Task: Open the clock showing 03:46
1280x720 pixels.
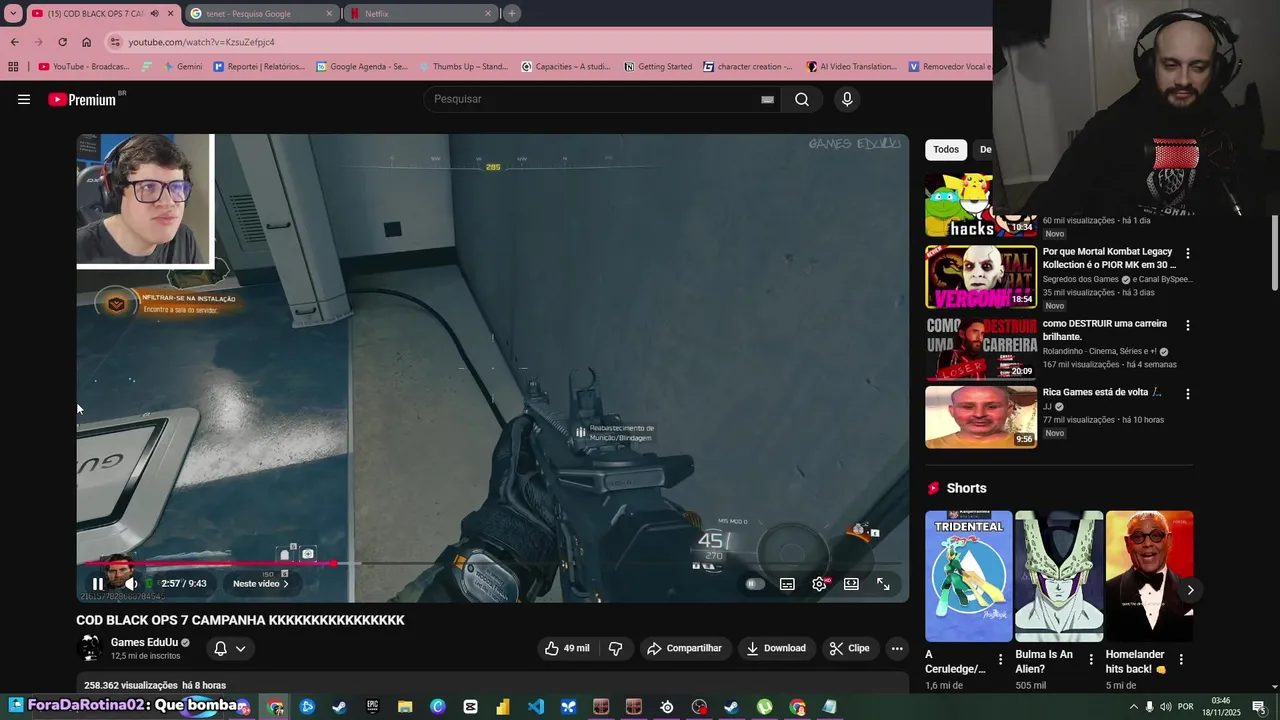Action: (x=1221, y=707)
